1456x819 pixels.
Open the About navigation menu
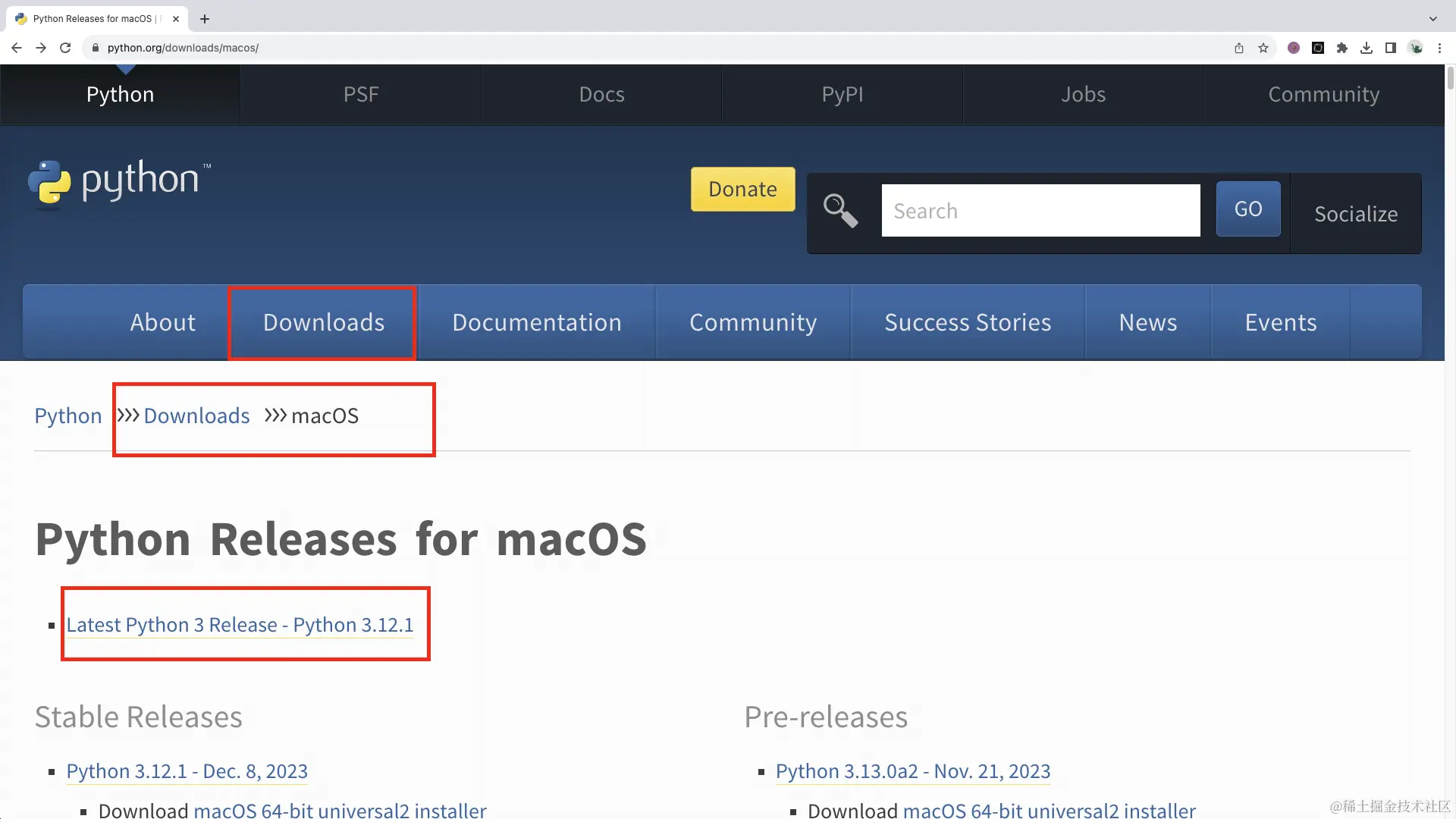click(x=162, y=322)
